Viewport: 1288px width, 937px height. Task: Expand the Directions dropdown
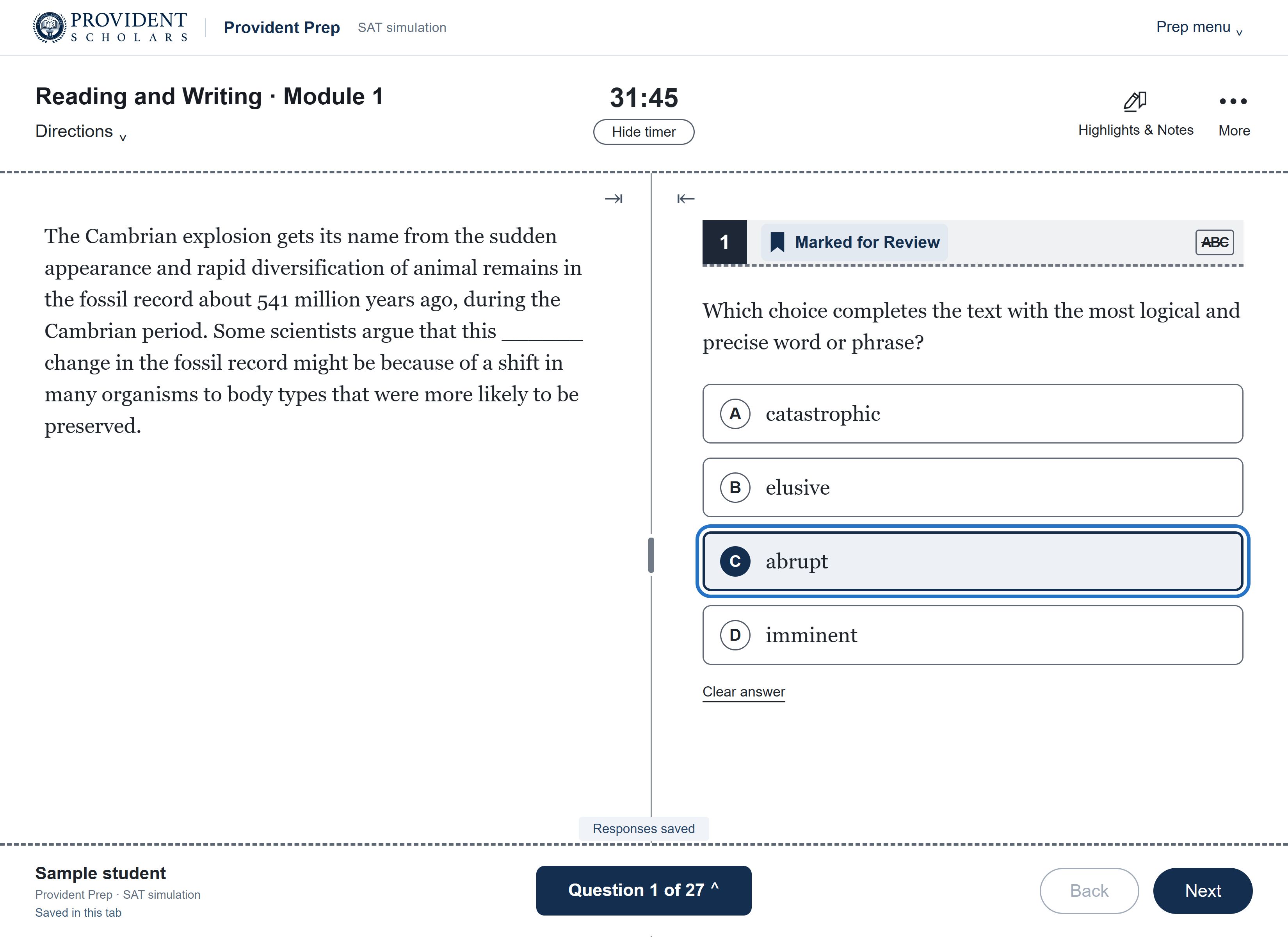(81, 132)
